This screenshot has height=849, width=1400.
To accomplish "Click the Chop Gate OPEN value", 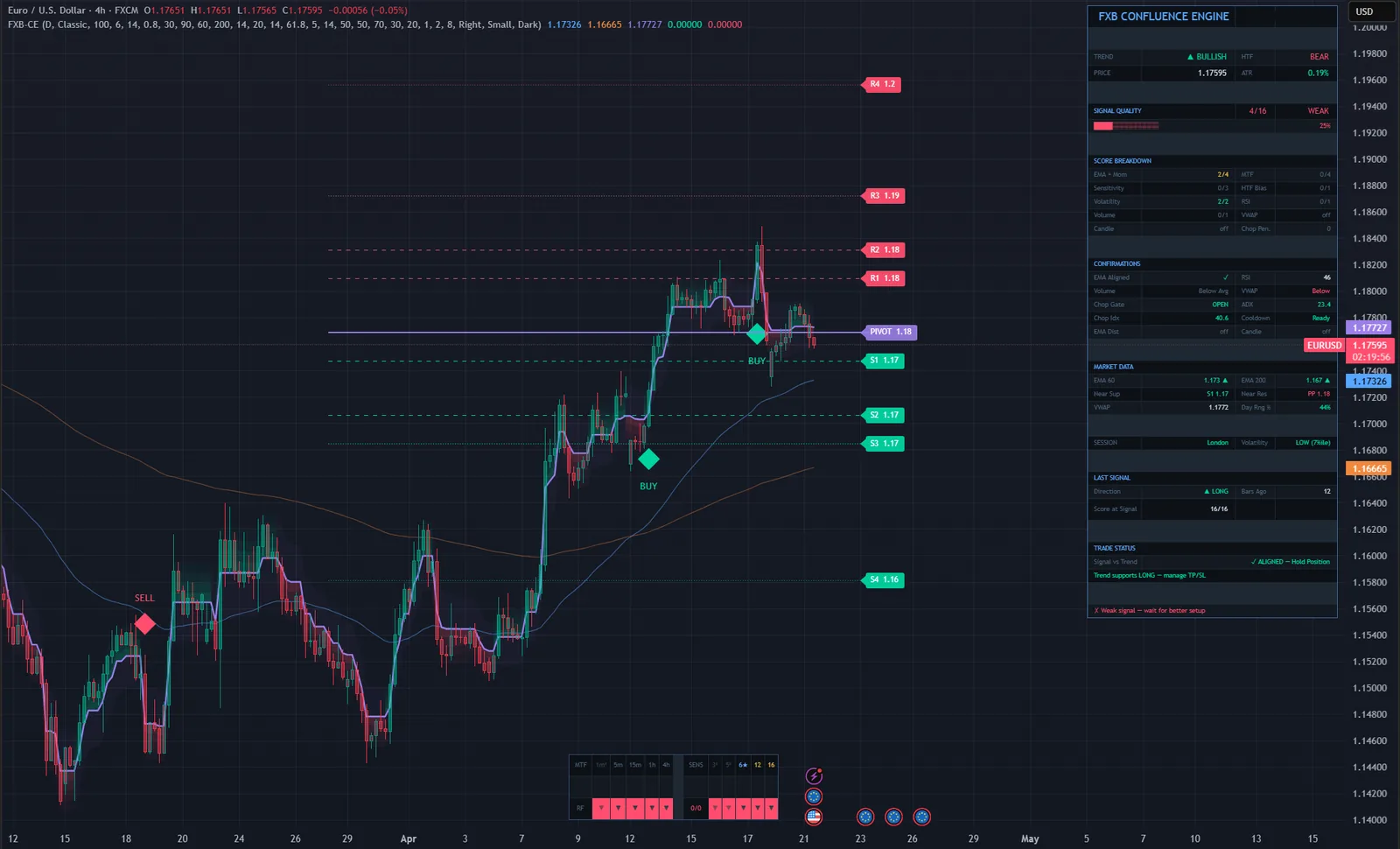I will pyautogui.click(x=1220, y=305).
